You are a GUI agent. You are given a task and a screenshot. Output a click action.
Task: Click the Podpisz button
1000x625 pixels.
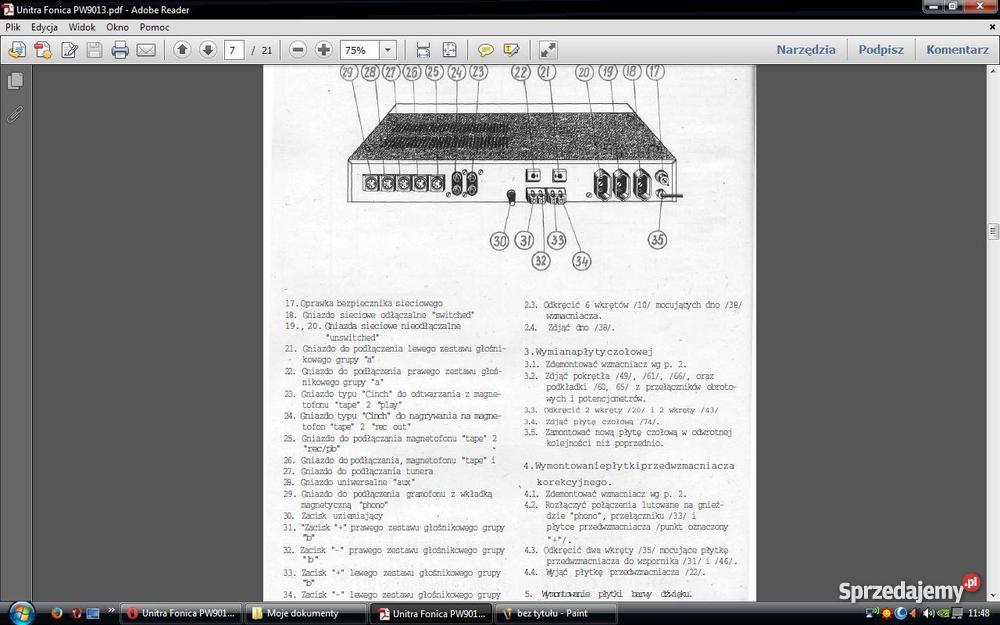(x=880, y=49)
